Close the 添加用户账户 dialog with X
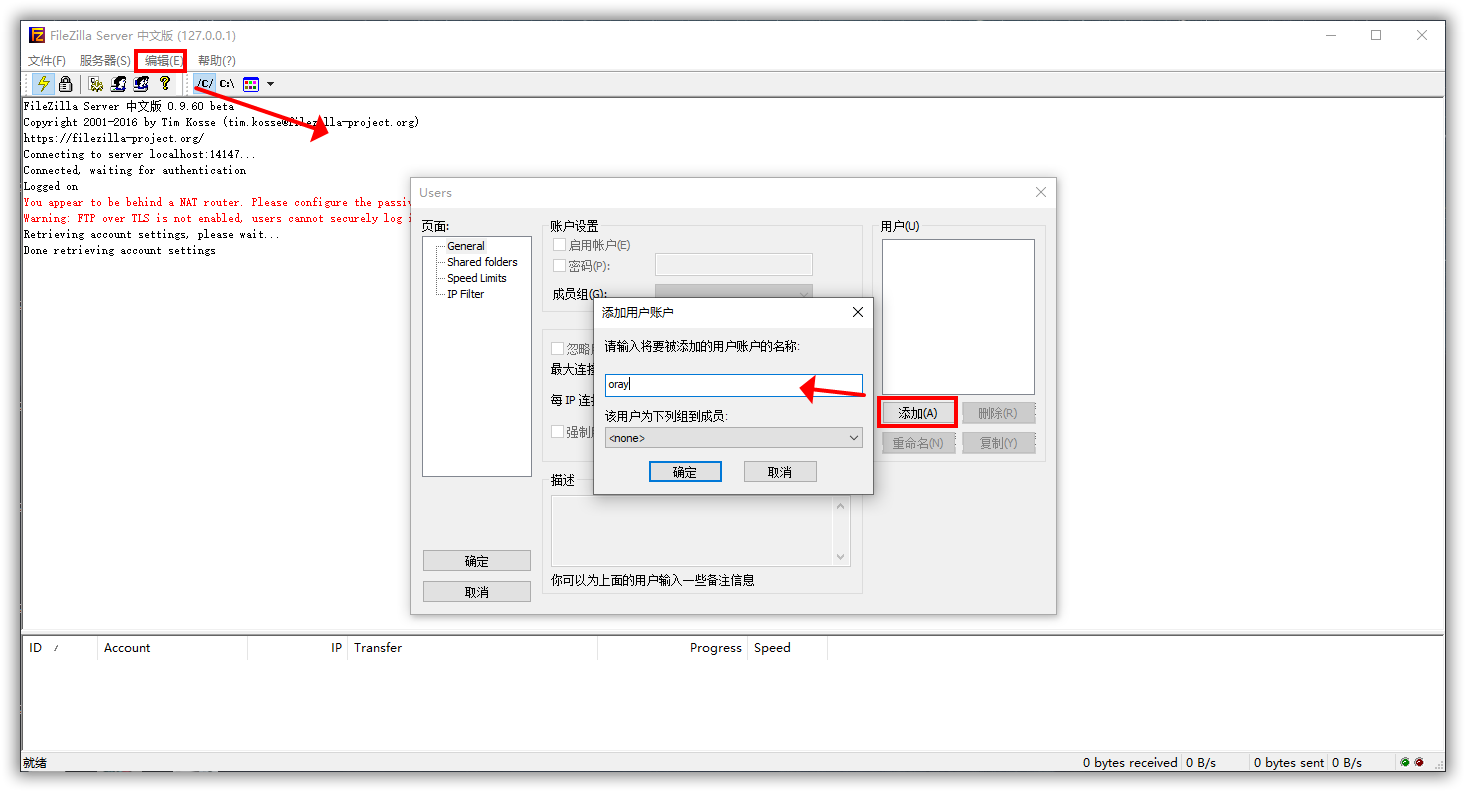 [857, 313]
